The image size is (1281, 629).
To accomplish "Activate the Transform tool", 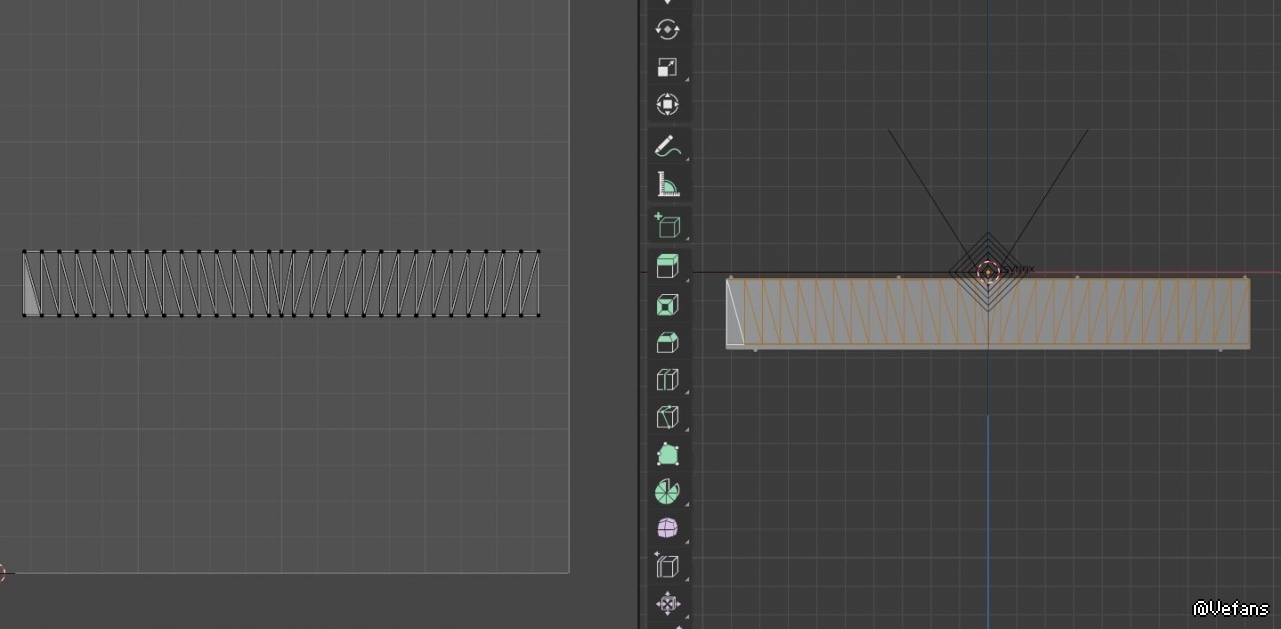I will click(x=667, y=104).
